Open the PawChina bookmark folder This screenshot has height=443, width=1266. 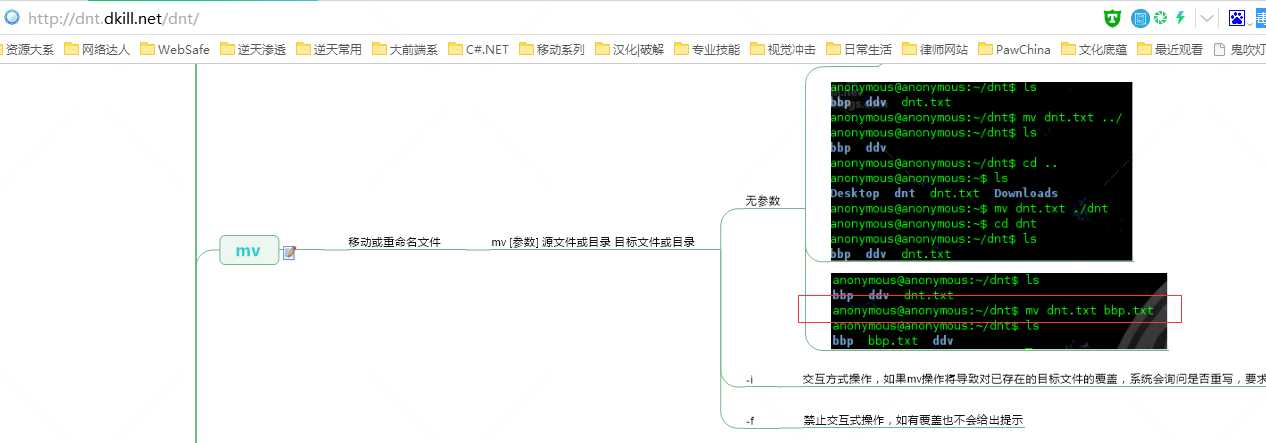tap(1015, 49)
